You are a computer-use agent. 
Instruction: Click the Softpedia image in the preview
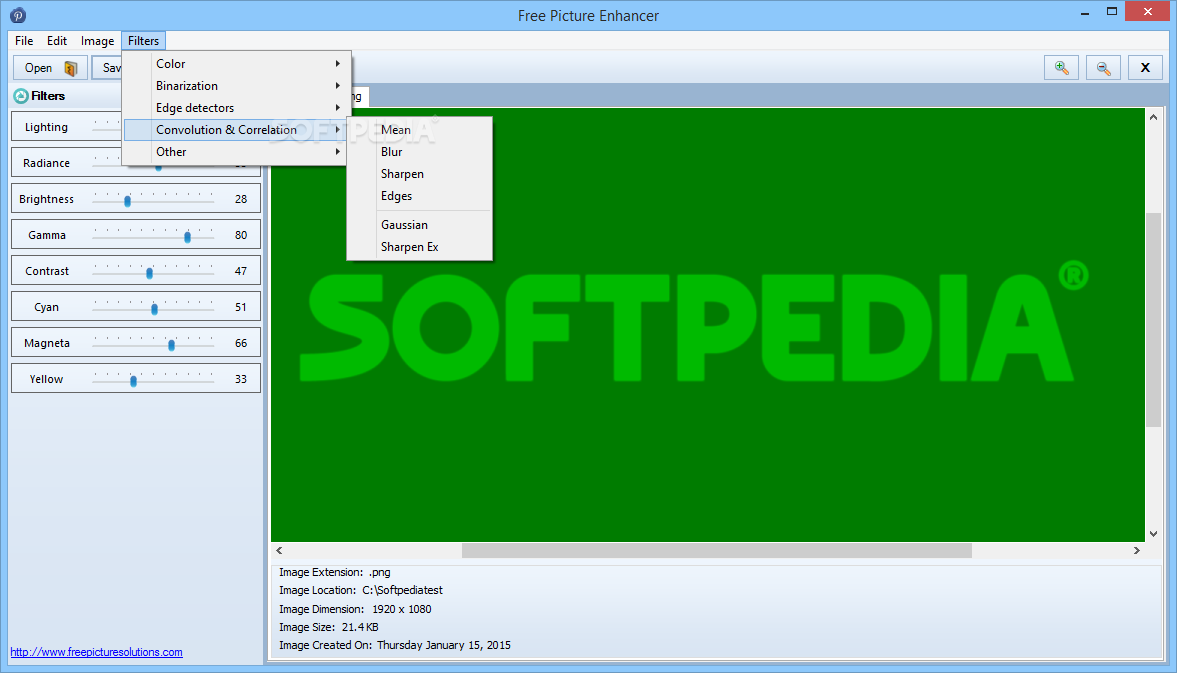[x=708, y=326]
